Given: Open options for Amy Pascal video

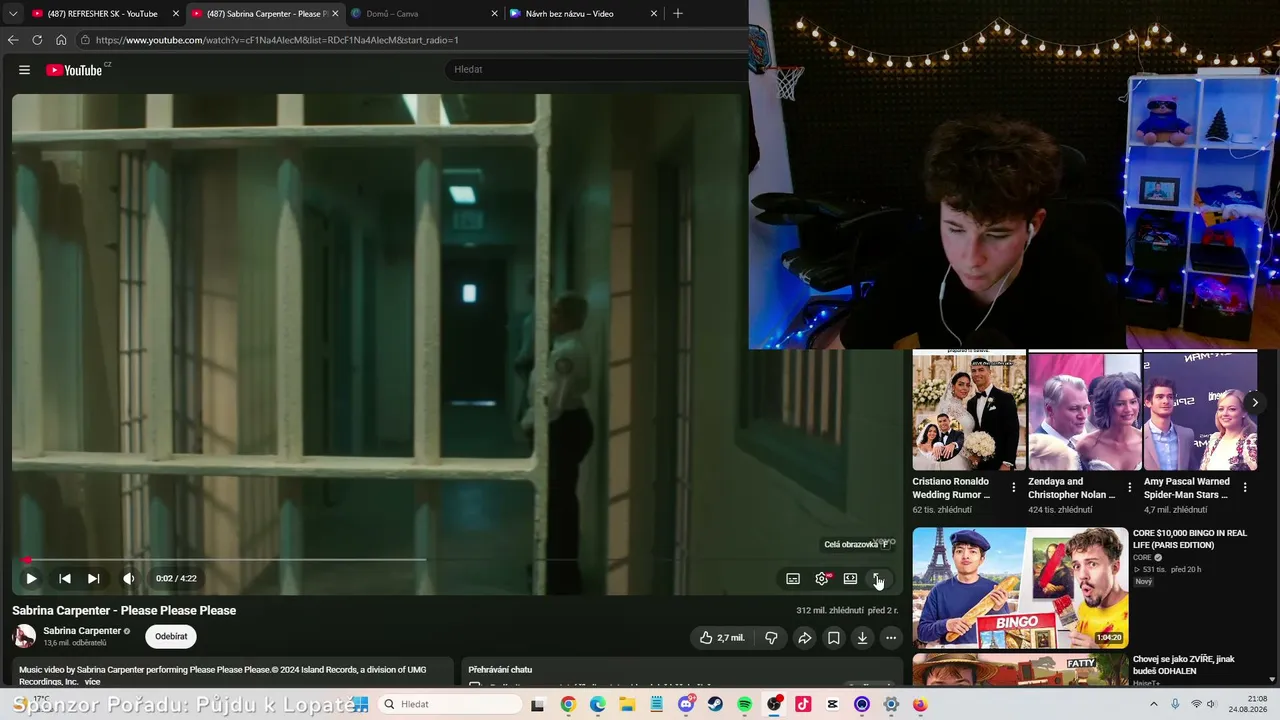Looking at the screenshot, I should pyautogui.click(x=1245, y=488).
